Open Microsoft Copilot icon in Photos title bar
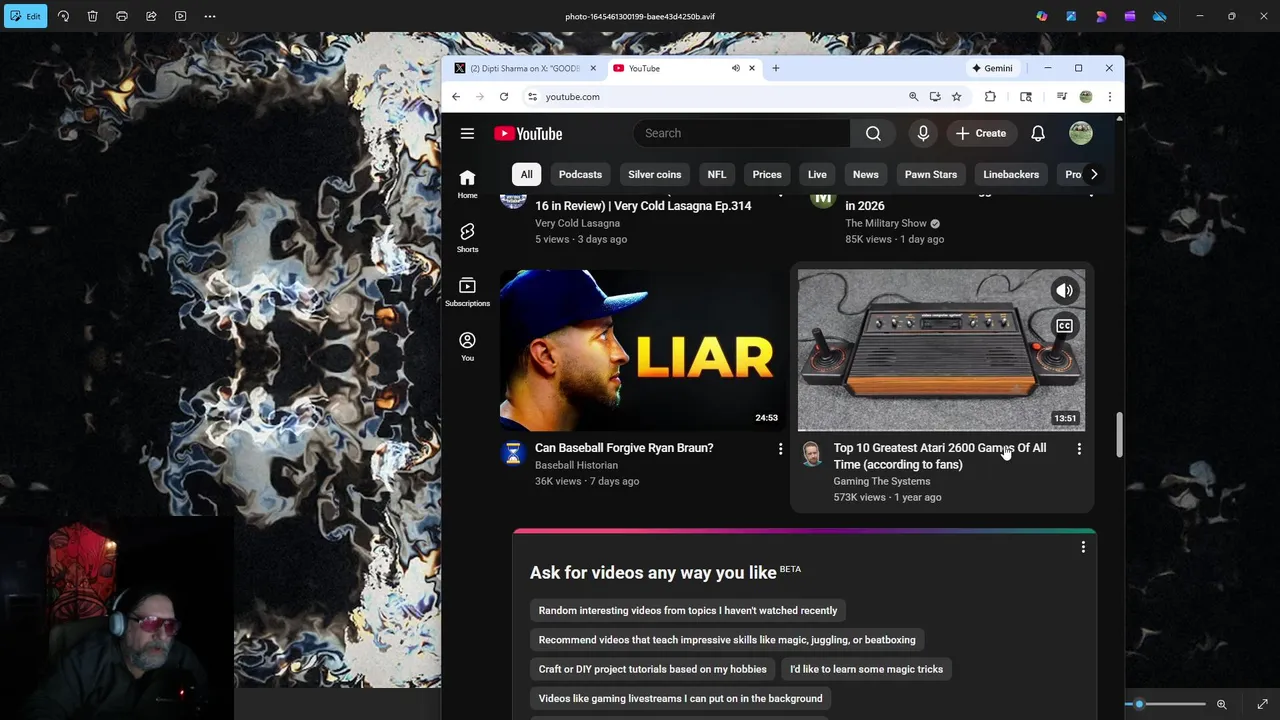Screen dimensions: 1280x720 [x=1042, y=16]
